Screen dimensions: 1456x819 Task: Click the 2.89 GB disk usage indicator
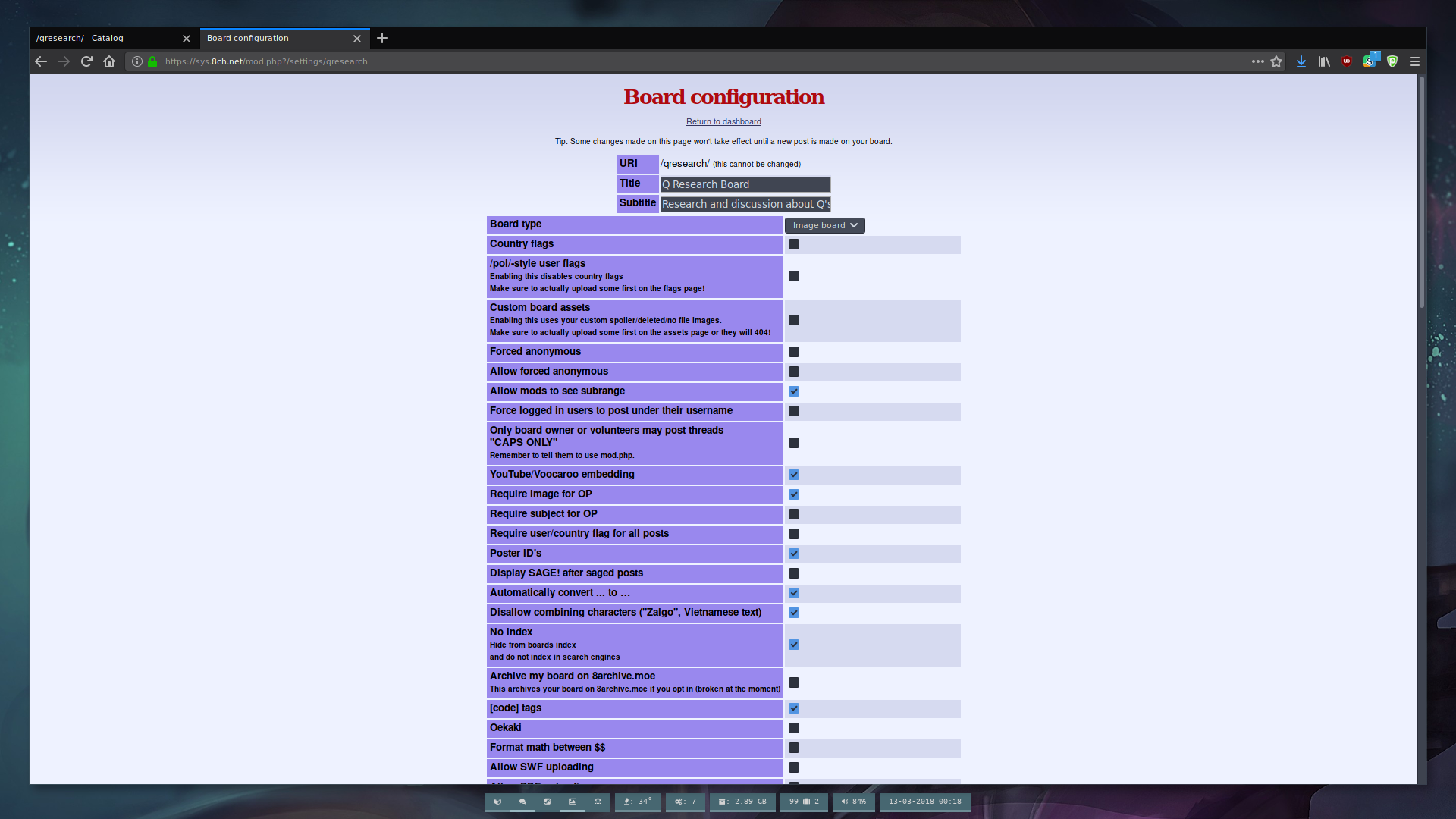742,802
